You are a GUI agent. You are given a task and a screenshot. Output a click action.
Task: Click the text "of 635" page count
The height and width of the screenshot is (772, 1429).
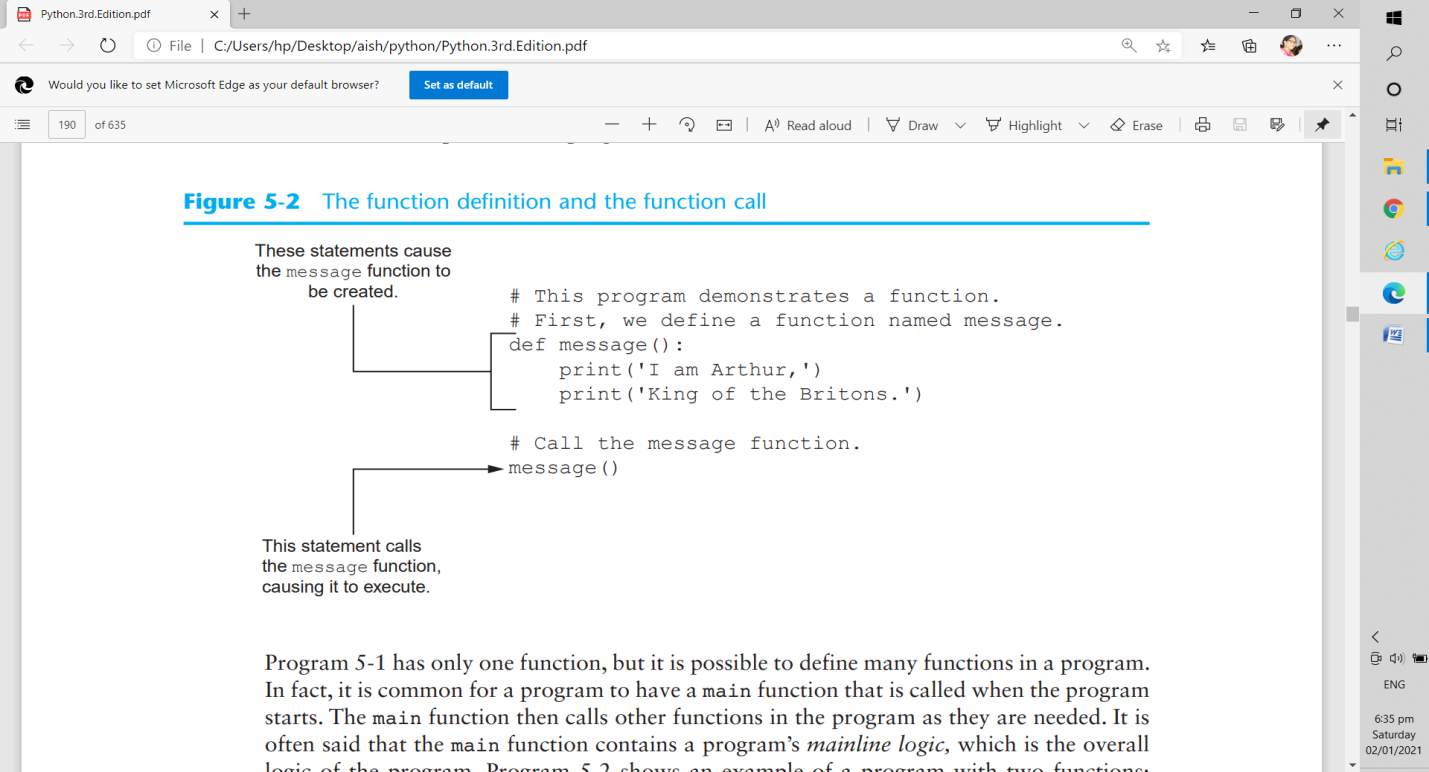coord(110,125)
